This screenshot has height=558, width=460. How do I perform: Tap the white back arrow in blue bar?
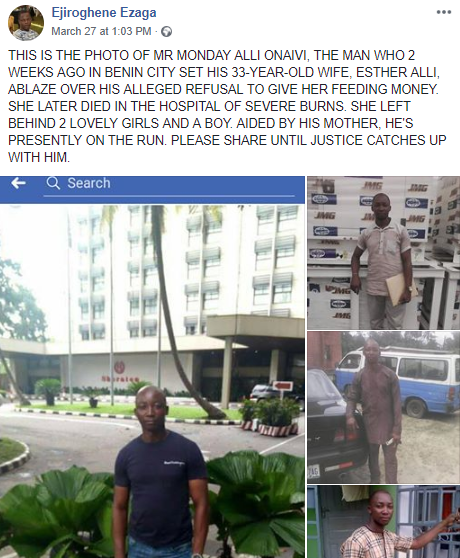[x=18, y=183]
